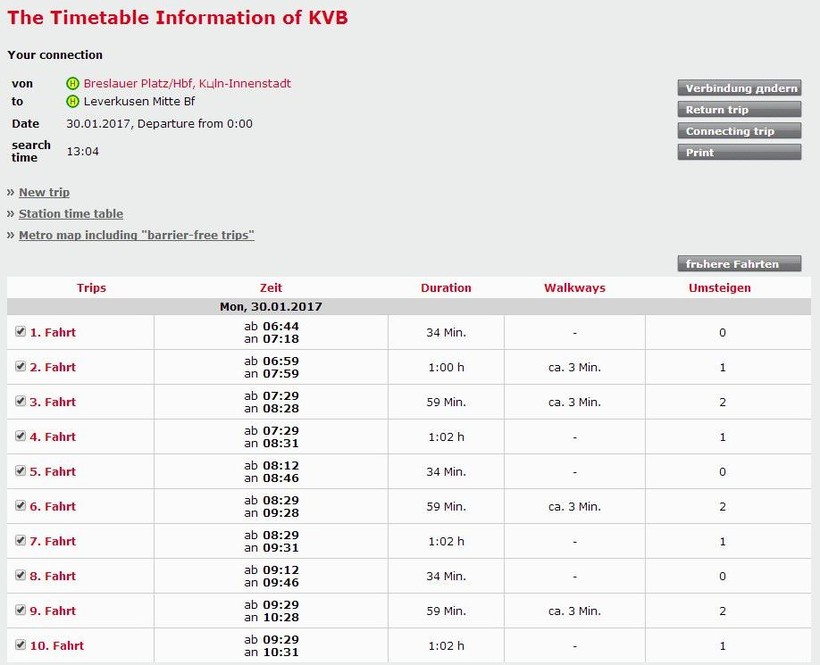
Task: Click the green stop icon beside Breslauer Platz/Hbf
Action: pyautogui.click(x=72, y=84)
